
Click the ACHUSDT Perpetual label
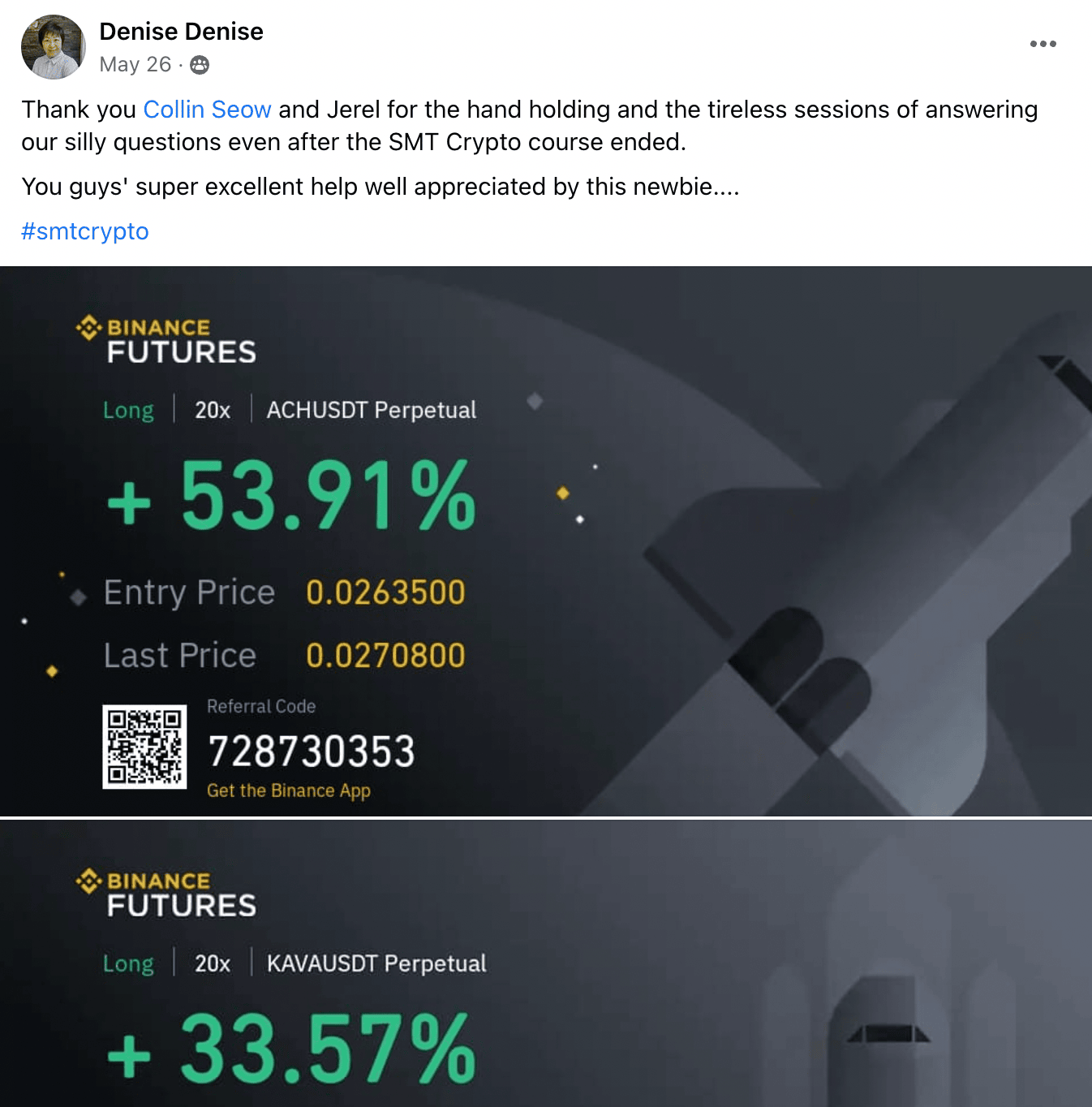[x=371, y=410]
